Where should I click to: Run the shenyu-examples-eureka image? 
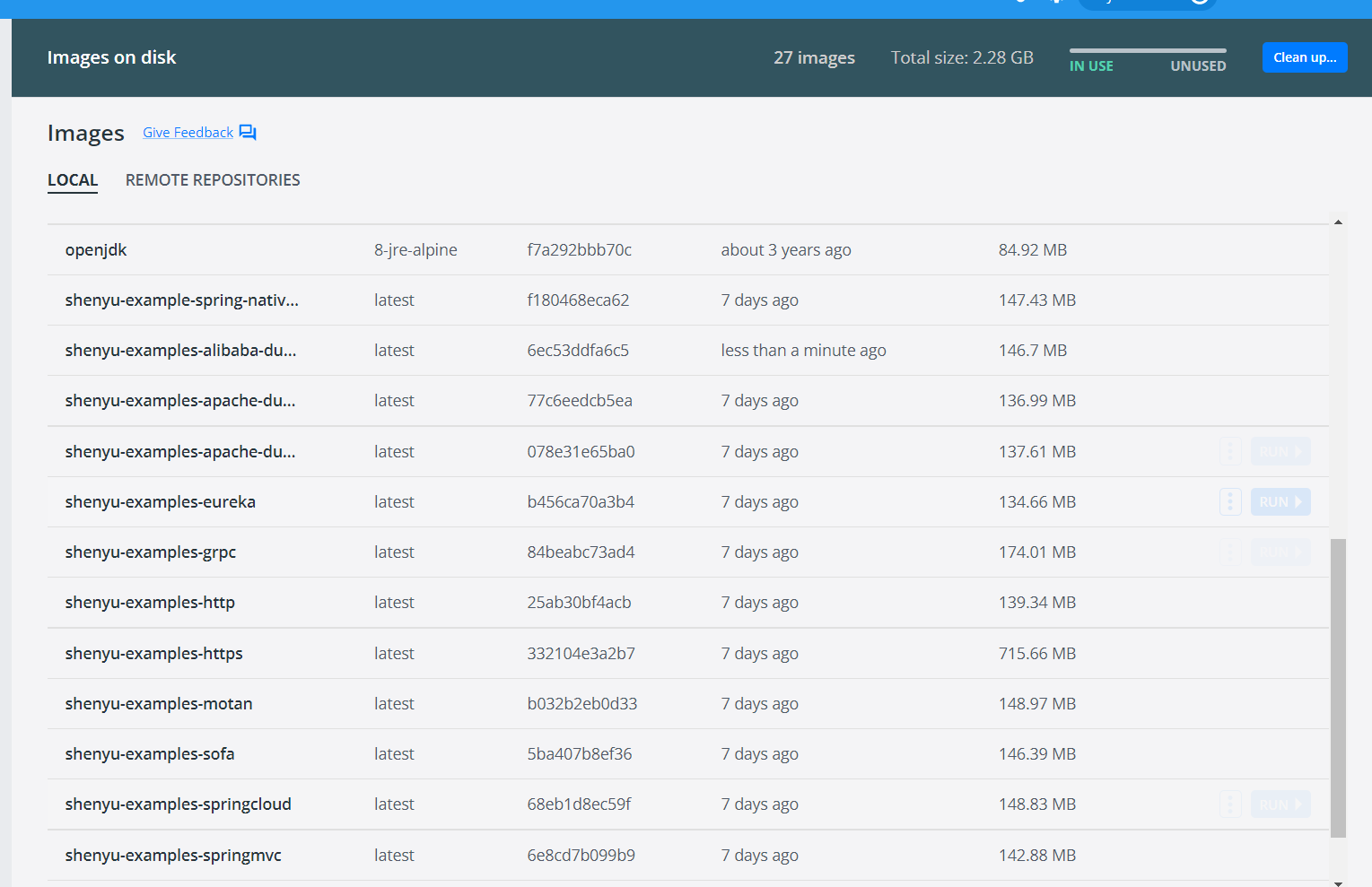[1280, 502]
